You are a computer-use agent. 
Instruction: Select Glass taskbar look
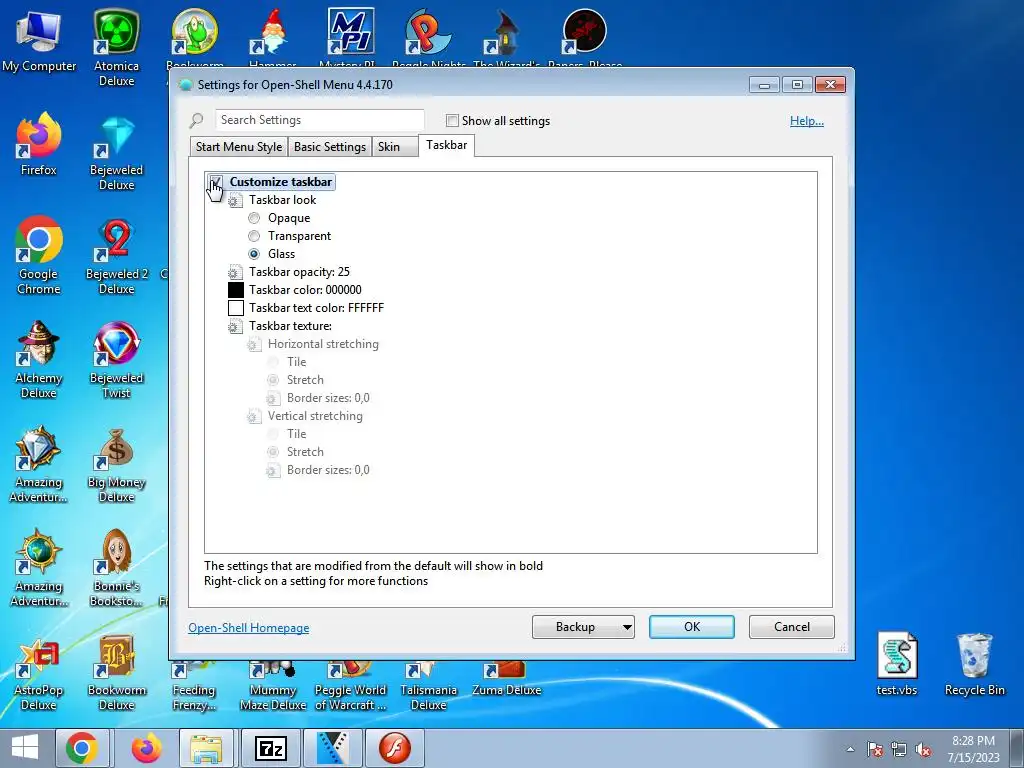tap(254, 254)
